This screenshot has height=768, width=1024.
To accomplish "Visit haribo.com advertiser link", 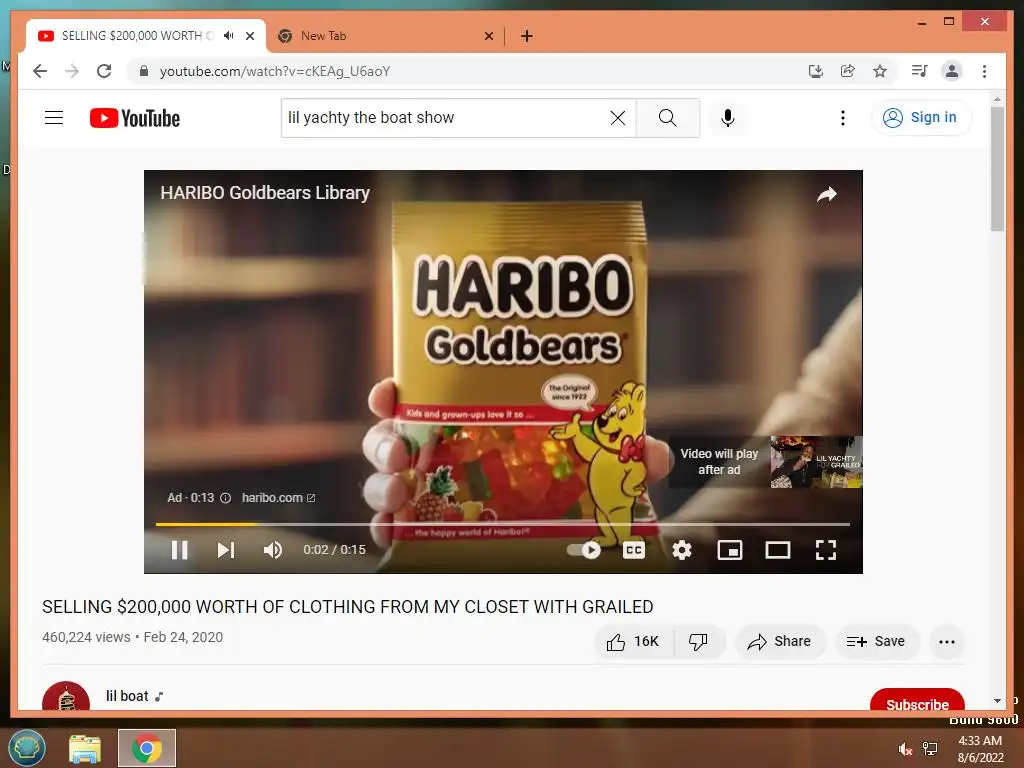I will (x=278, y=498).
